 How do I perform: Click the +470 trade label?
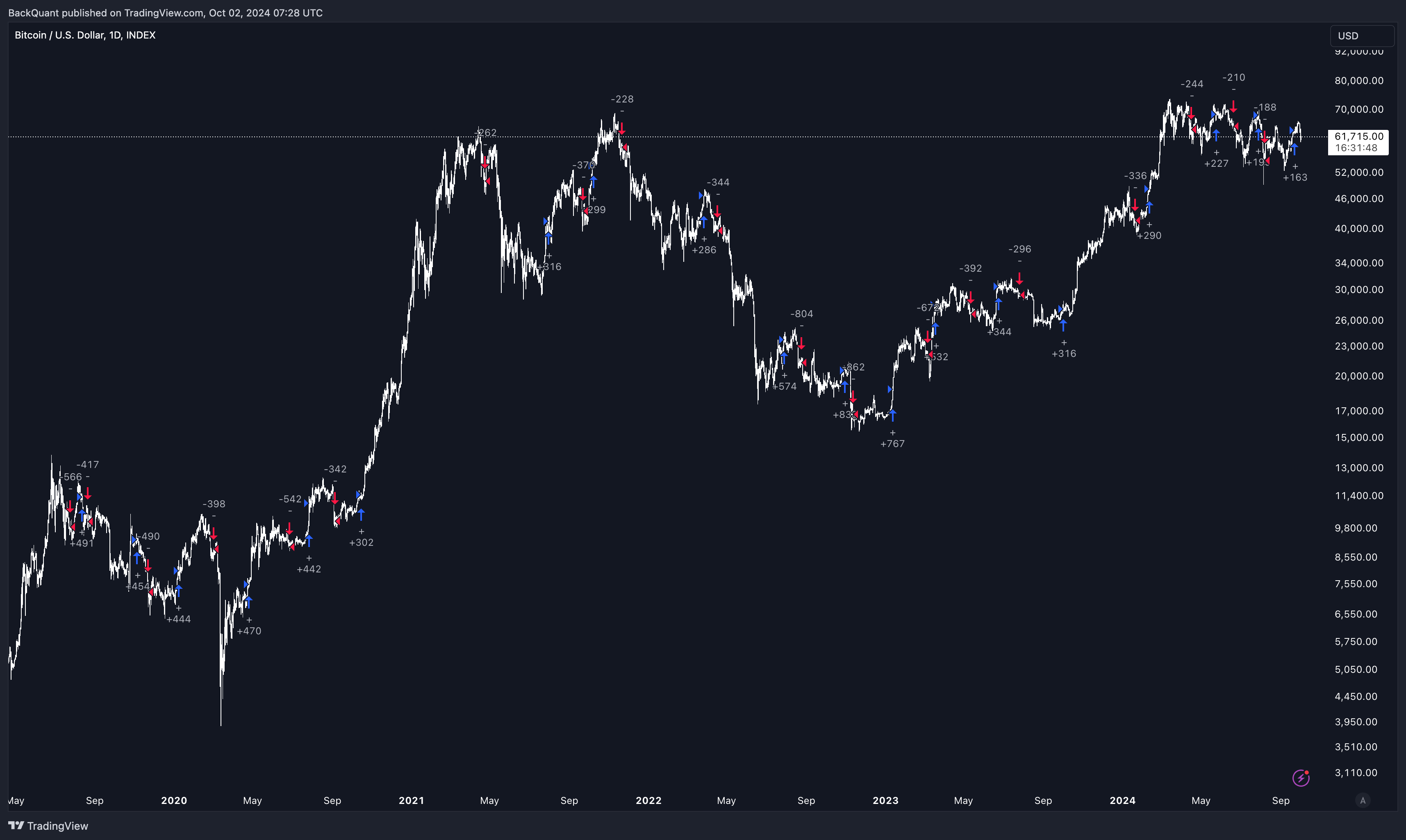tap(249, 631)
